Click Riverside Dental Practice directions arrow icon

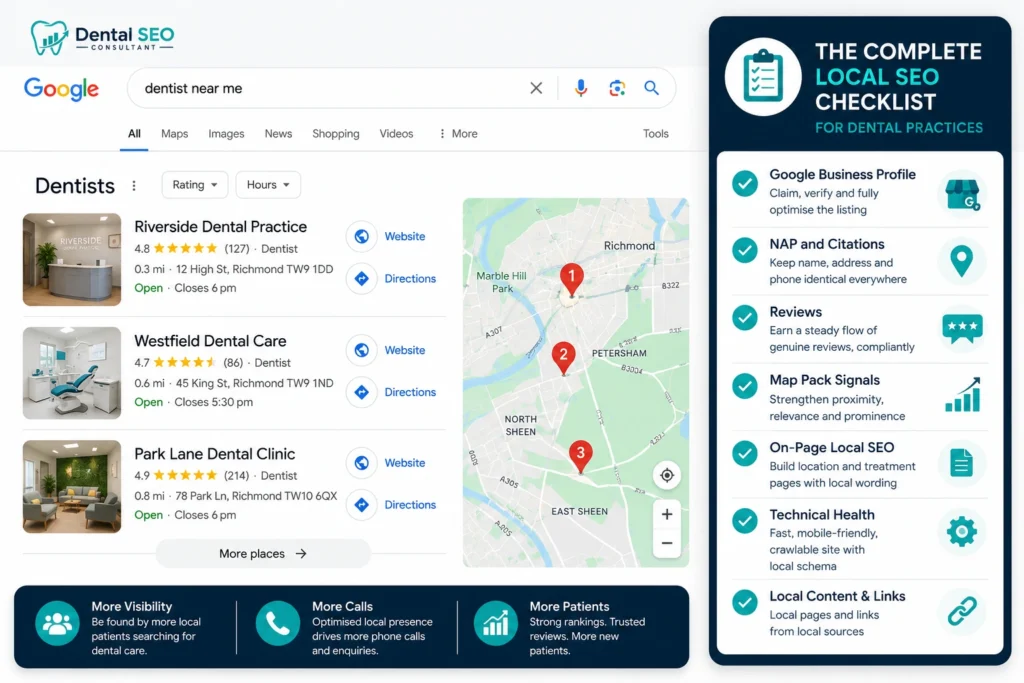pos(361,279)
